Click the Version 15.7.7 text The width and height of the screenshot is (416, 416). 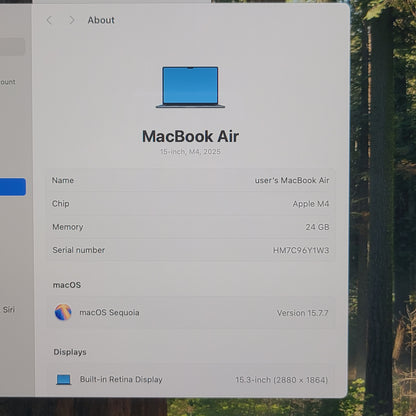click(302, 313)
